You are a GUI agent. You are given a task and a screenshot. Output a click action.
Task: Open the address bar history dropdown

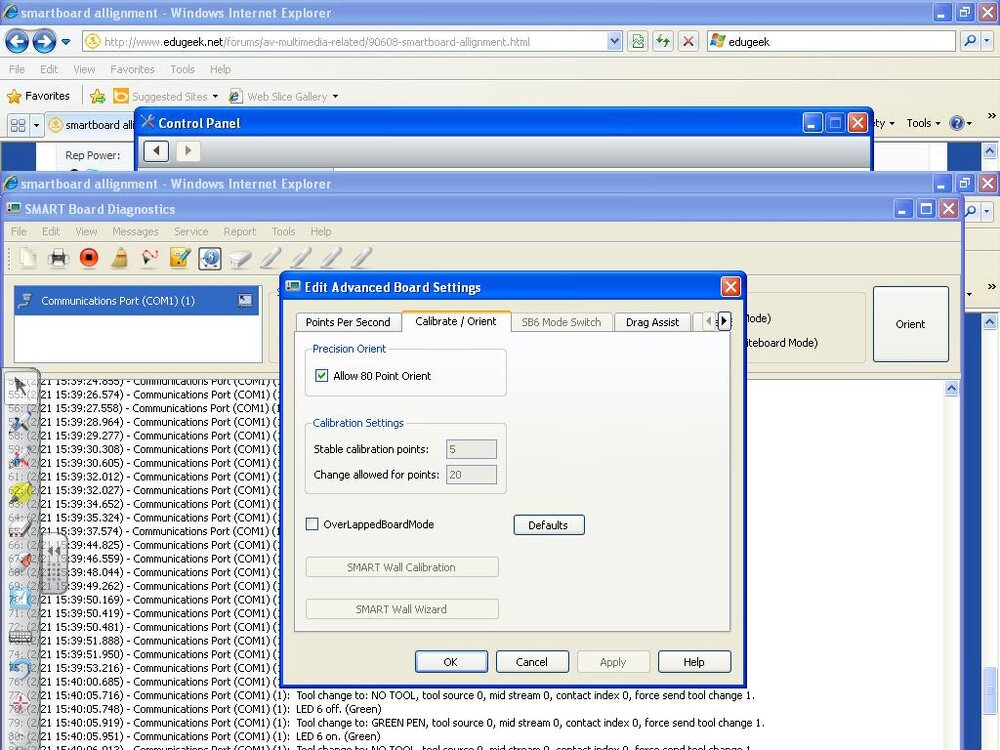coord(614,41)
